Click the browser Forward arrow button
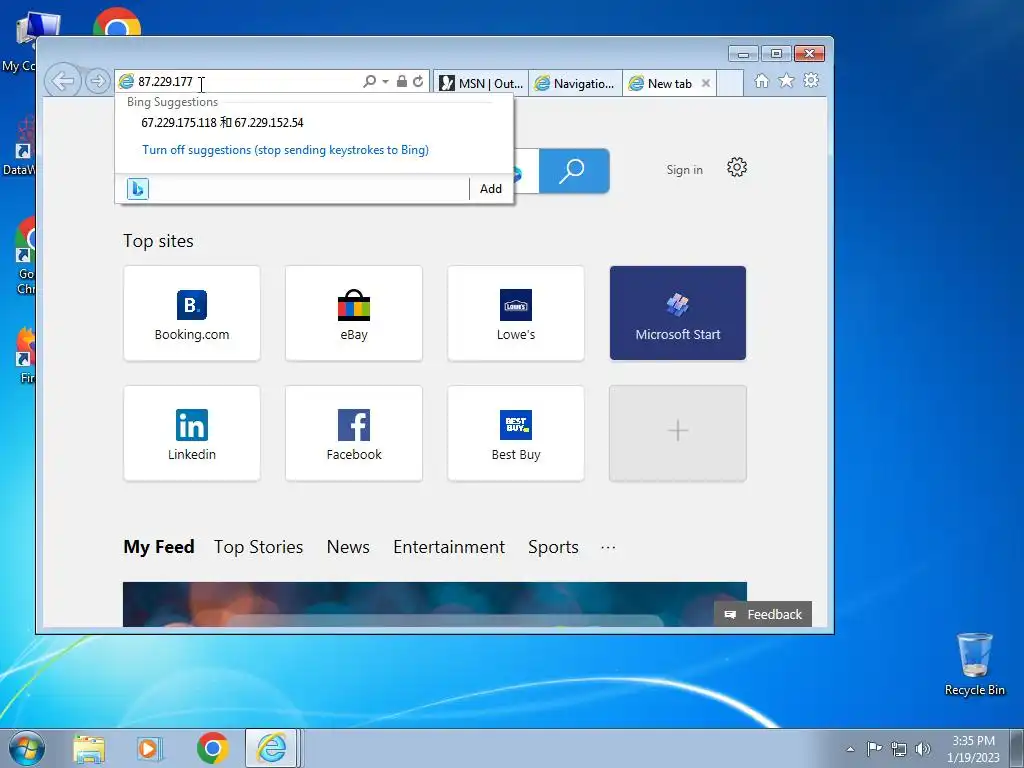Image resolution: width=1024 pixels, height=768 pixels. (98, 82)
